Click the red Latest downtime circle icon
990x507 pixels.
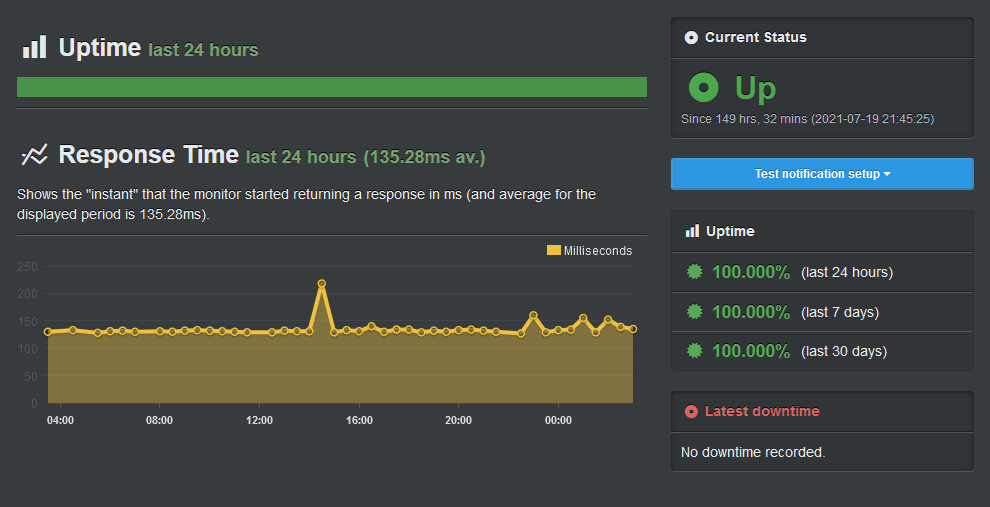[691, 412]
